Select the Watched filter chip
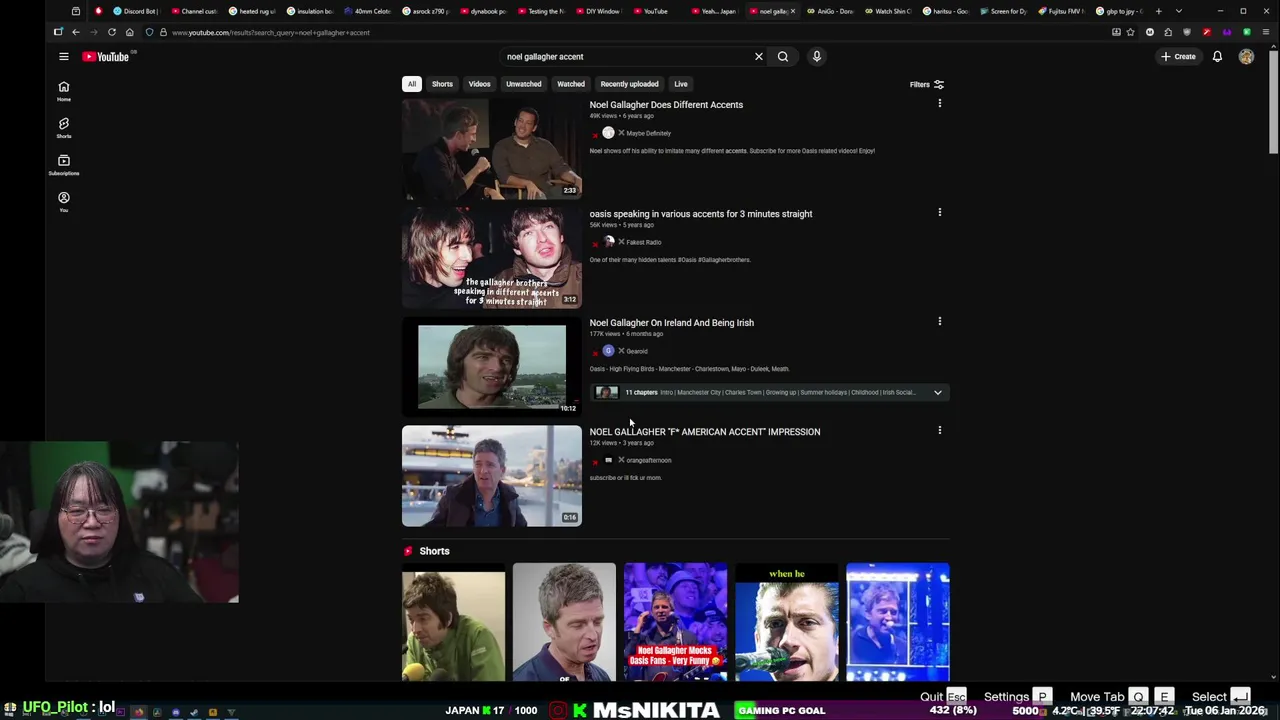The height and width of the screenshot is (720, 1280). 570,84
